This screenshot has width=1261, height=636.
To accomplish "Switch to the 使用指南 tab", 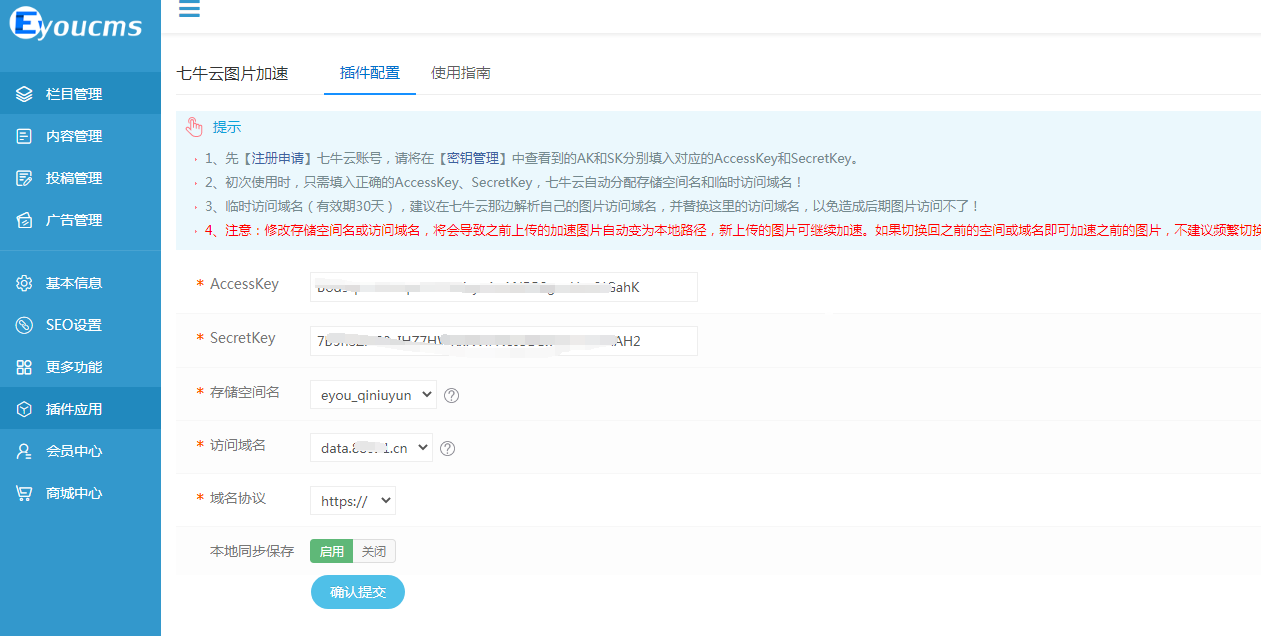I will [461, 73].
